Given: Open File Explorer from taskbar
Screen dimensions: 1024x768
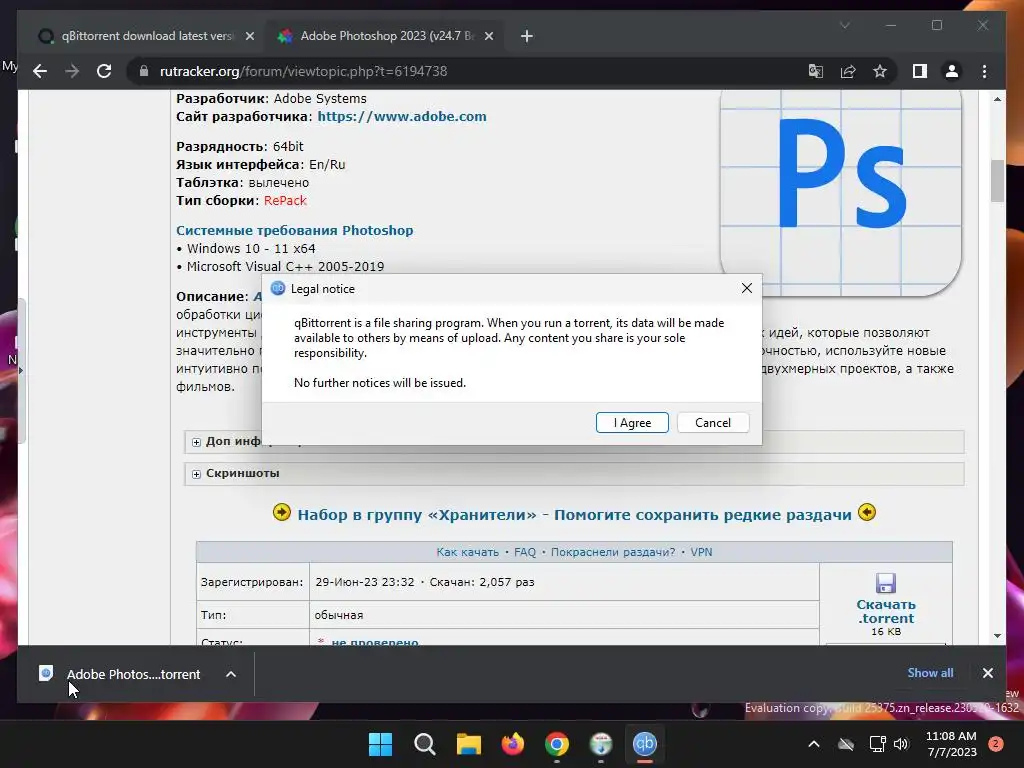Looking at the screenshot, I should (468, 743).
